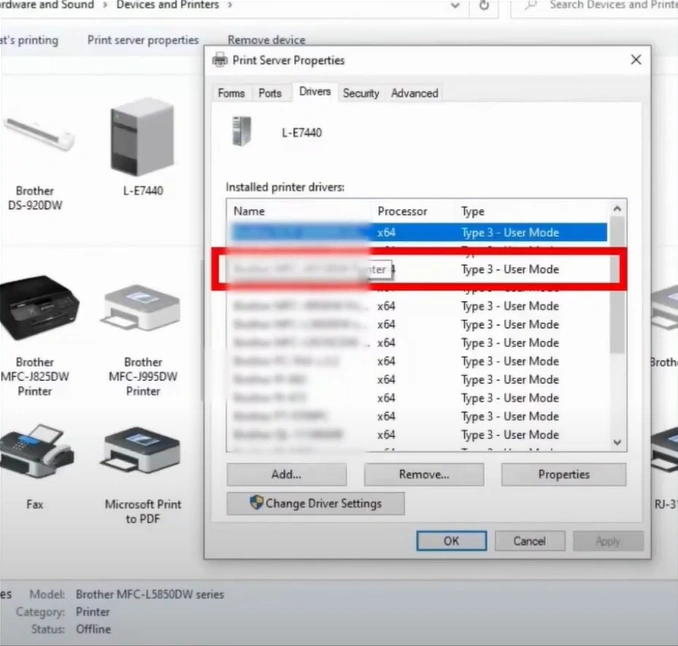Click Change Driver Settings button
Viewport: 678px width, 646px height.
(x=316, y=503)
